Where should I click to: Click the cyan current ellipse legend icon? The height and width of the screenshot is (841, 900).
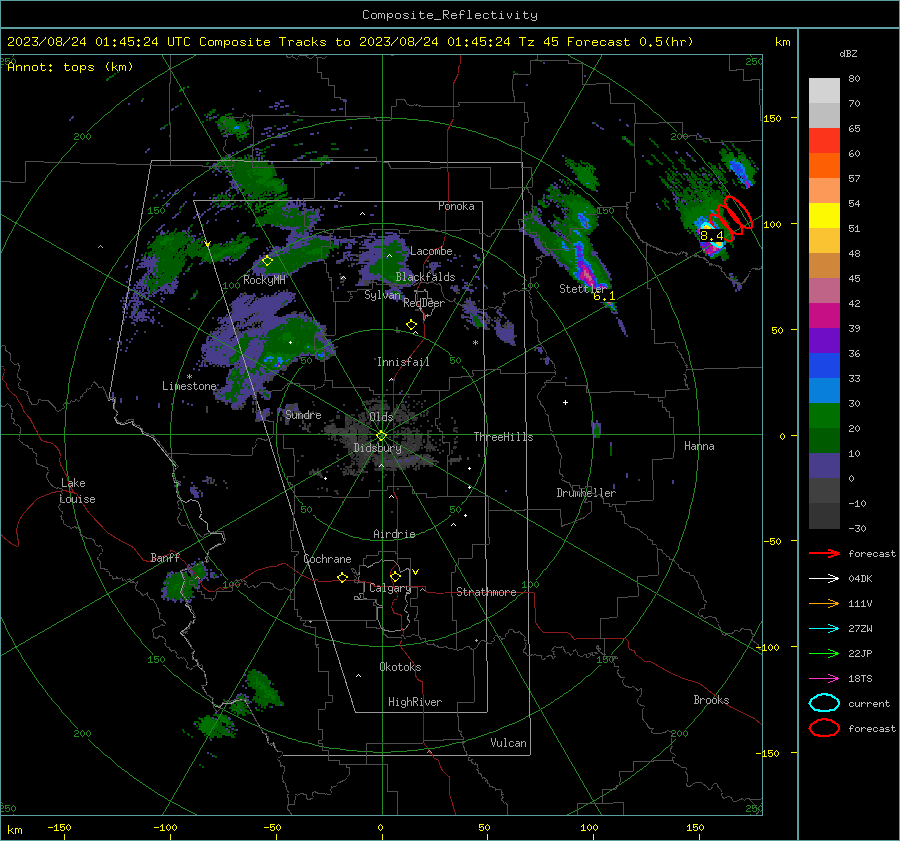824,703
